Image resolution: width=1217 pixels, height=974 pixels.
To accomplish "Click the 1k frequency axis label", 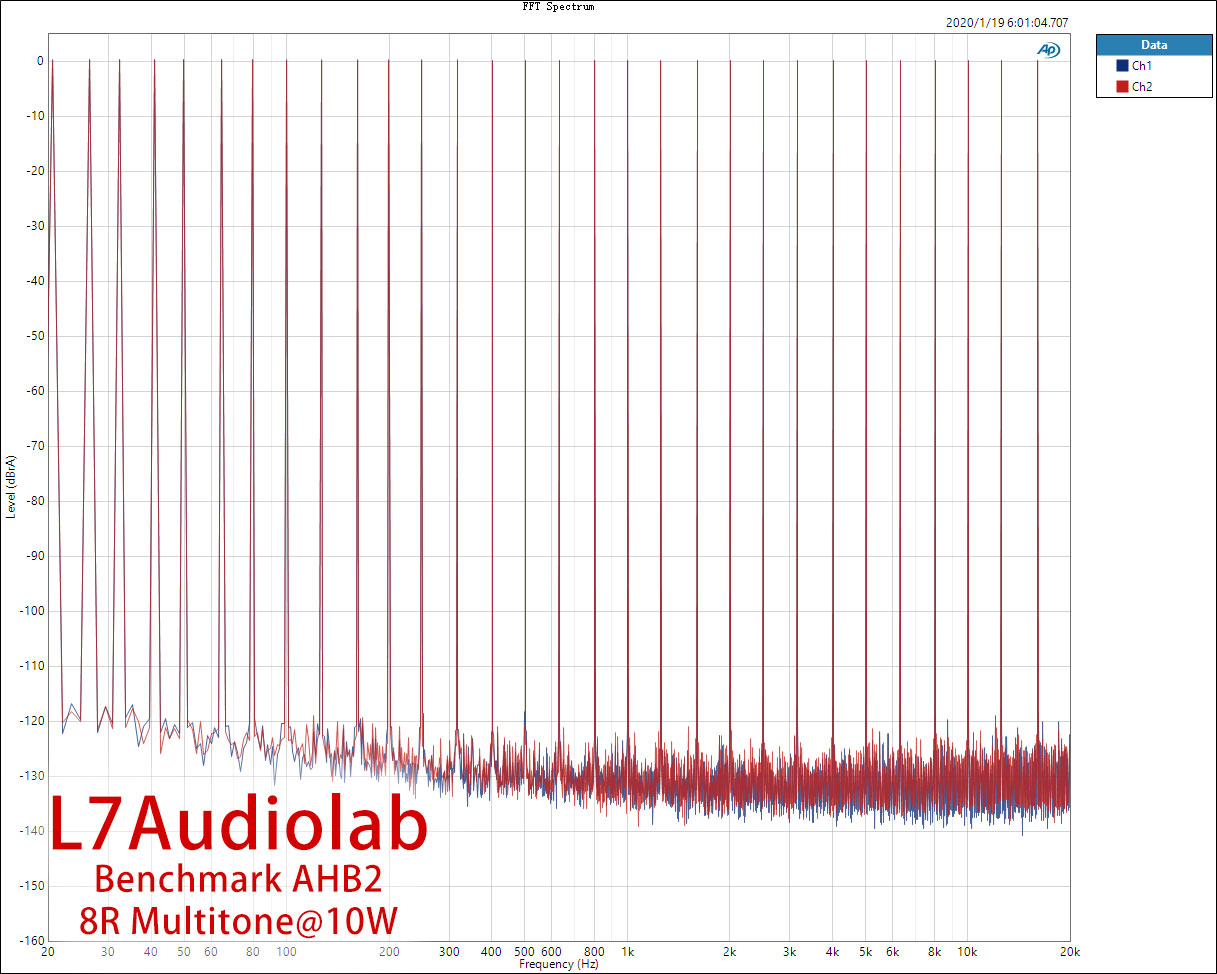I will tap(628, 952).
